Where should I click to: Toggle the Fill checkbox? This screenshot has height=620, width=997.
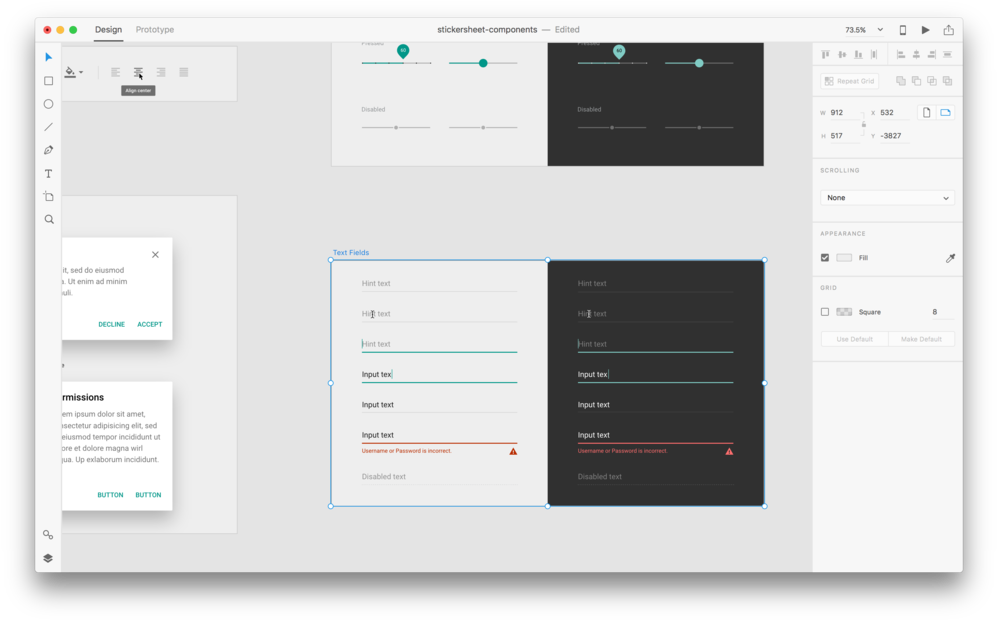825,258
